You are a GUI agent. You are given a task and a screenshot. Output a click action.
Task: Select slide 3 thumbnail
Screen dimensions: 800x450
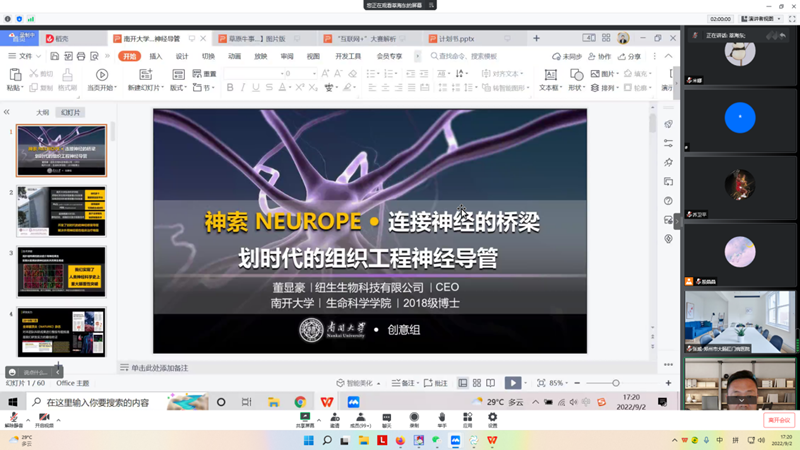tap(61, 271)
